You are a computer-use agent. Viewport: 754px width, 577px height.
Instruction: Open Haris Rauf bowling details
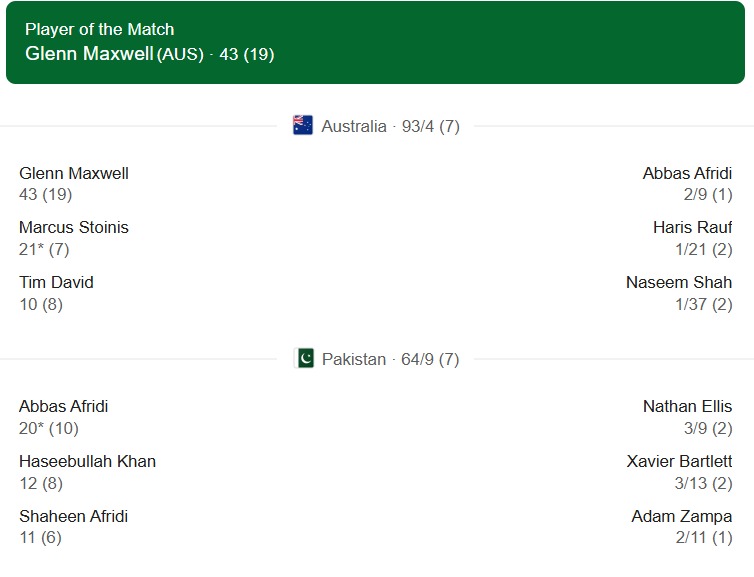pos(692,227)
